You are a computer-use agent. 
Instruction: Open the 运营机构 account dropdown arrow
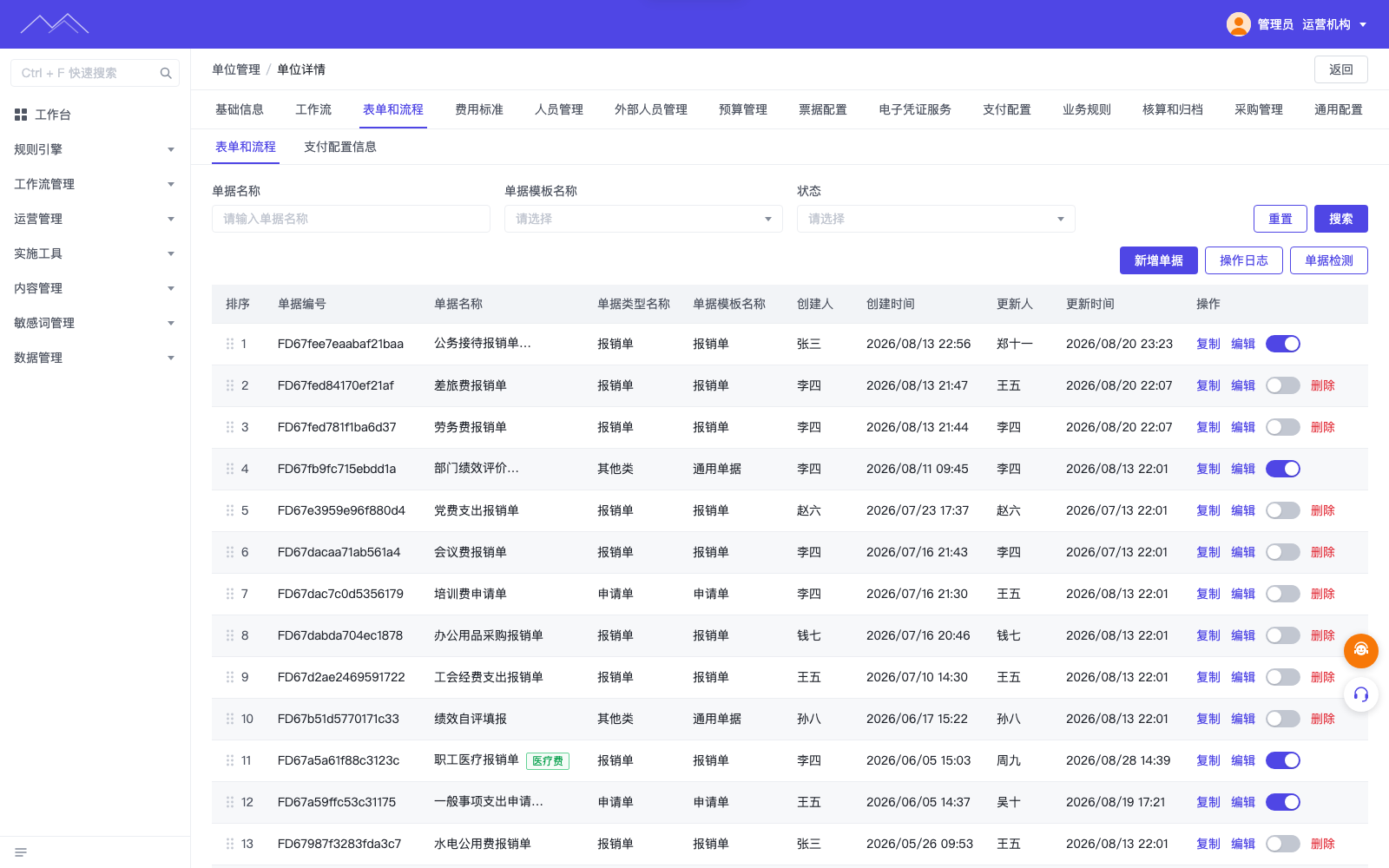click(1363, 24)
